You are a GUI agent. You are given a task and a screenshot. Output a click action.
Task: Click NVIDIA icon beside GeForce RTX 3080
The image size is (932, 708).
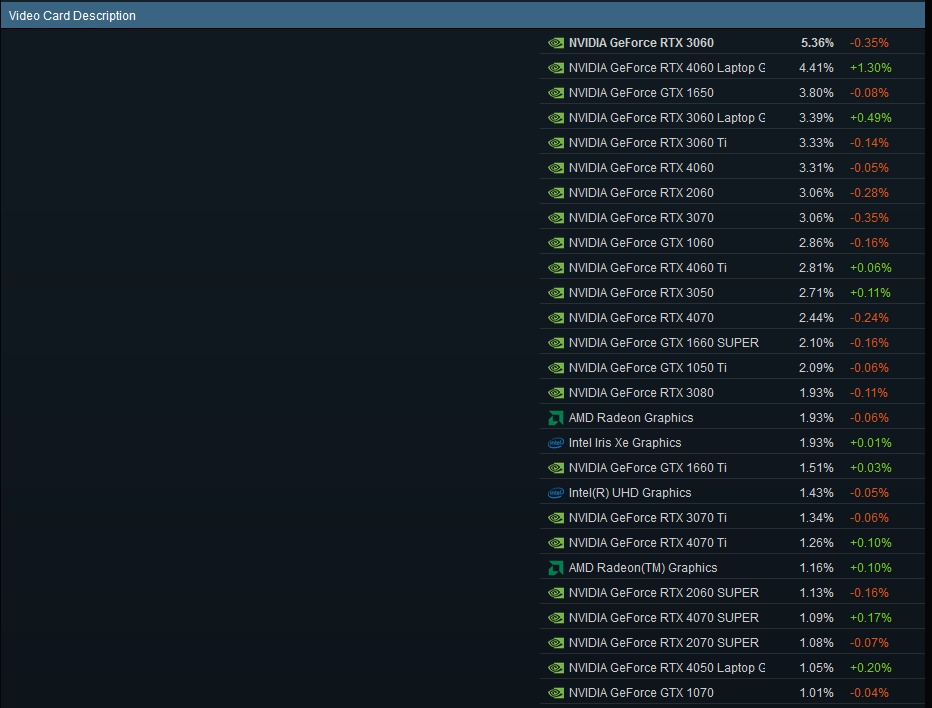tap(556, 392)
